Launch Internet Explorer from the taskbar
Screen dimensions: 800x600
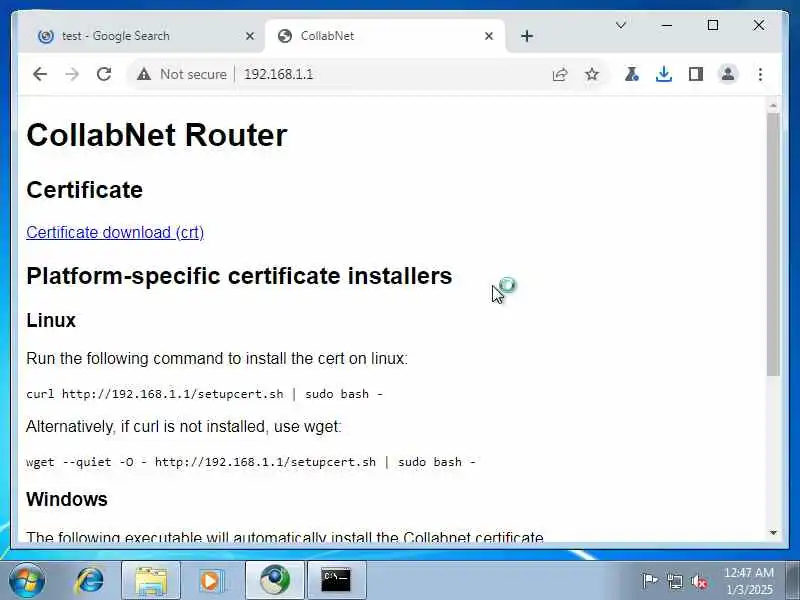click(x=90, y=580)
